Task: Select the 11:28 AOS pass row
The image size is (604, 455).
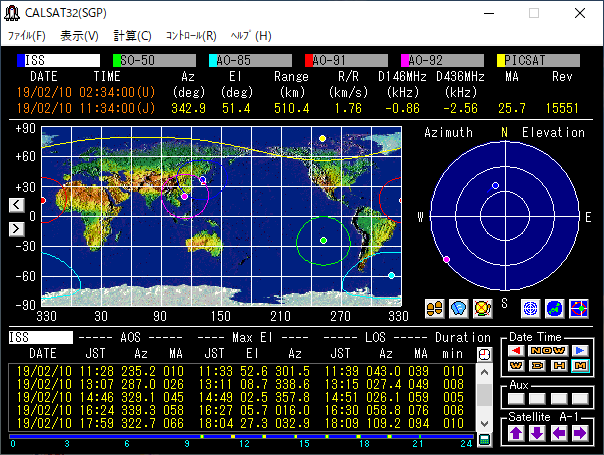Action: (x=240, y=371)
